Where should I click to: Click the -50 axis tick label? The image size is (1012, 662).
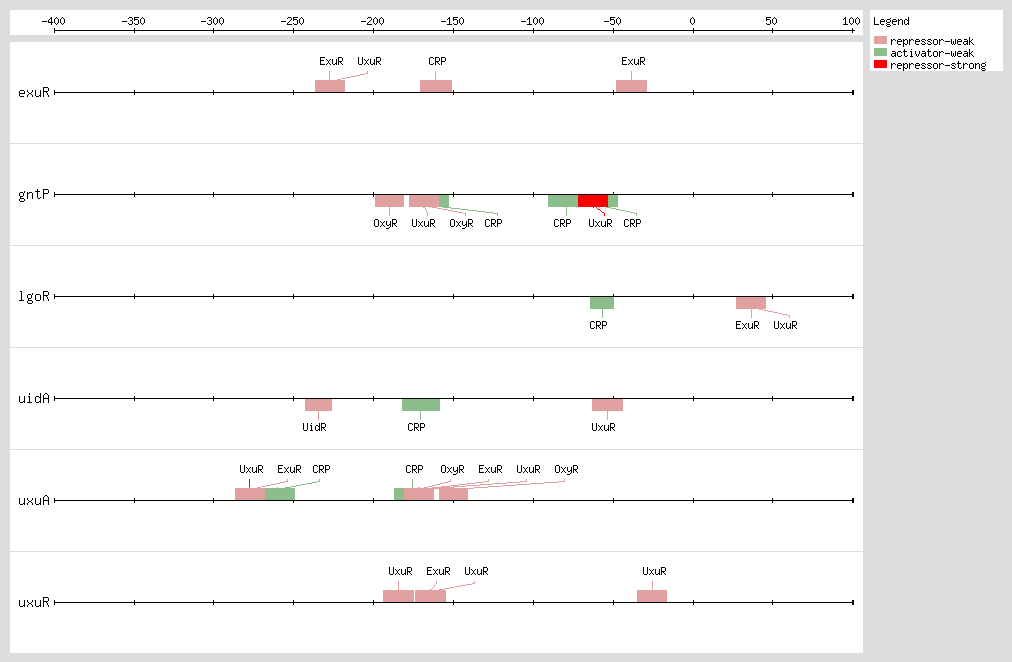pos(612,21)
